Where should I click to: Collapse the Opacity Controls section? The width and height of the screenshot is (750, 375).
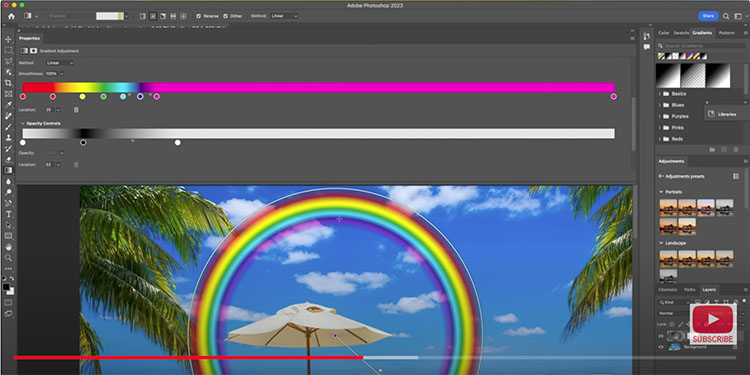pyautogui.click(x=22, y=123)
